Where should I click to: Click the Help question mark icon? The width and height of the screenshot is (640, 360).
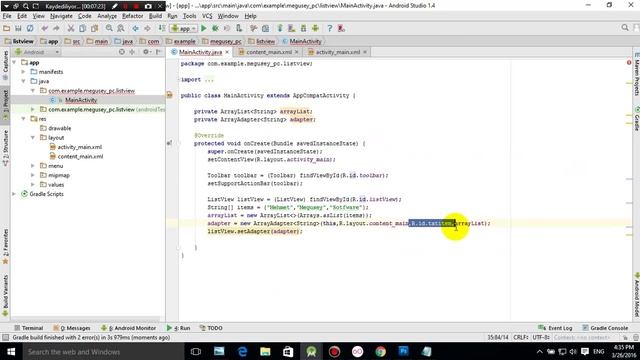(x=330, y=28)
